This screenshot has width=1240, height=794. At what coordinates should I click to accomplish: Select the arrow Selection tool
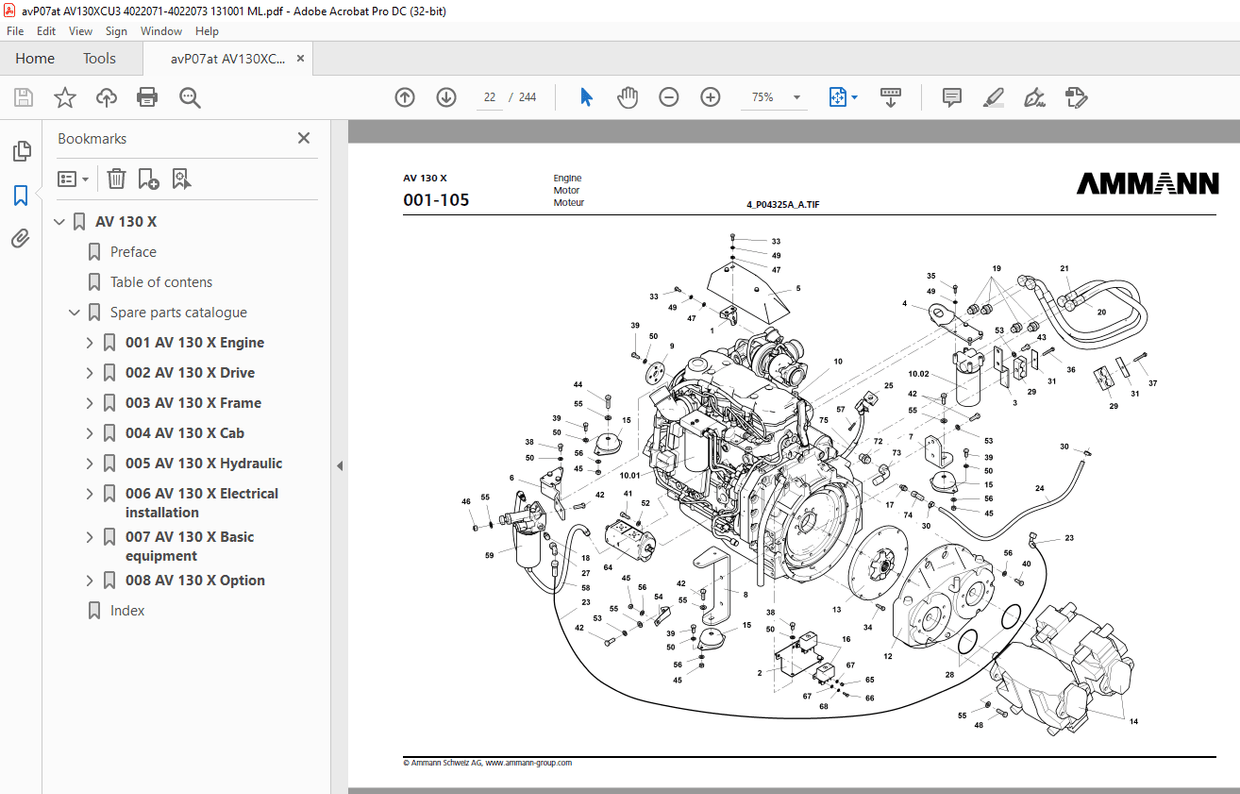coord(585,97)
